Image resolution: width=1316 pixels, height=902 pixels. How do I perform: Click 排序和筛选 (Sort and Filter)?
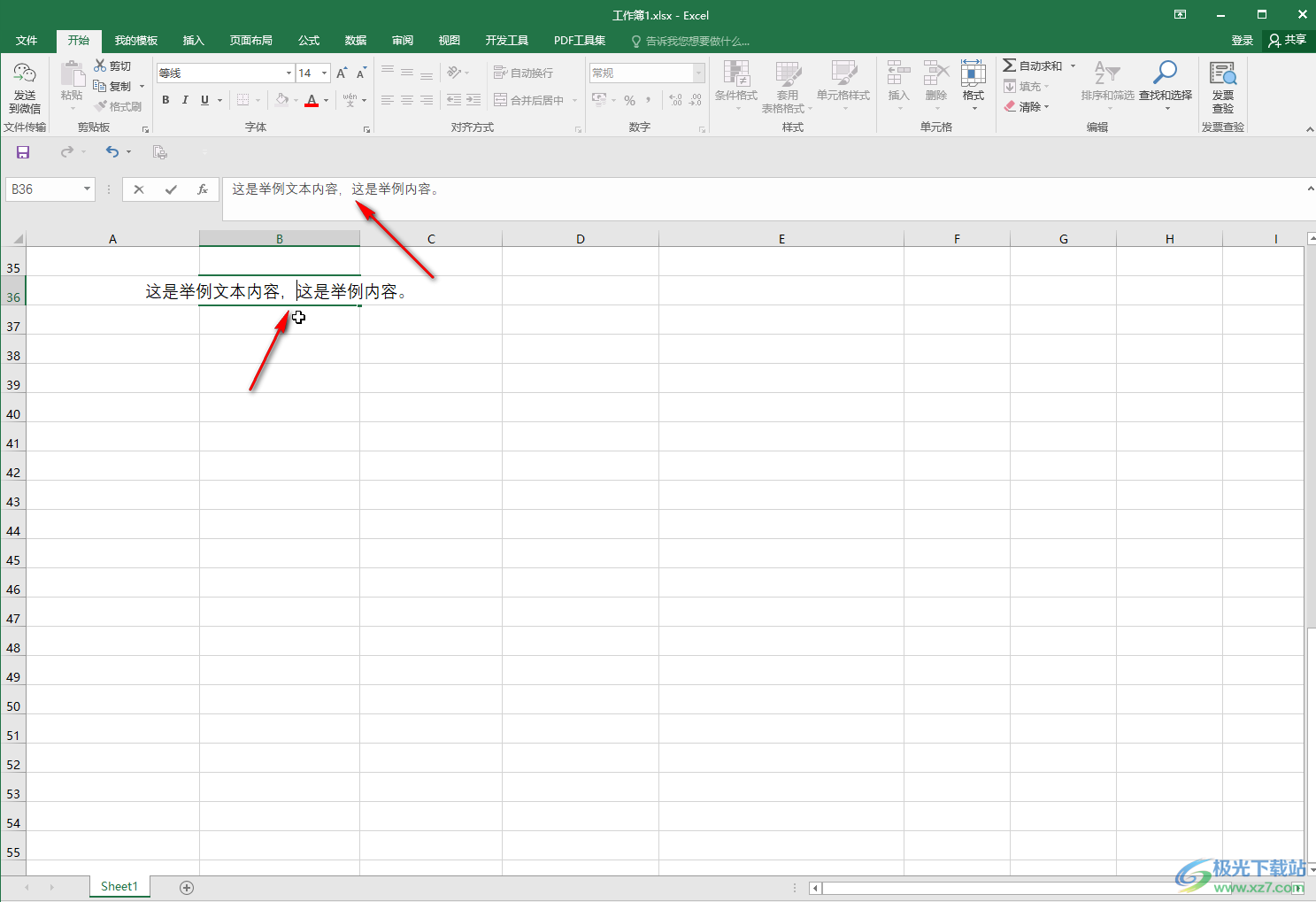click(x=1107, y=85)
